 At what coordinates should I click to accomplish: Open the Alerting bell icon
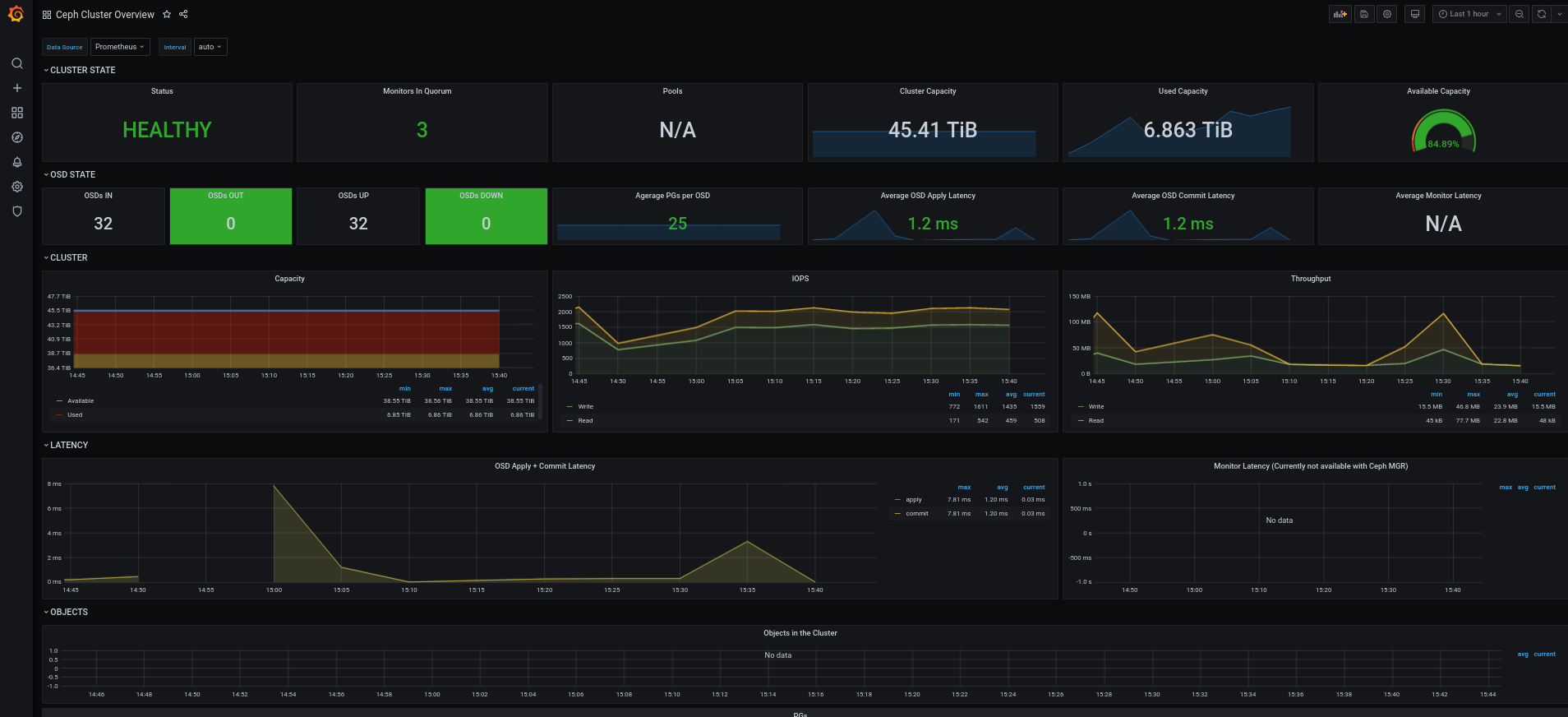(16, 162)
